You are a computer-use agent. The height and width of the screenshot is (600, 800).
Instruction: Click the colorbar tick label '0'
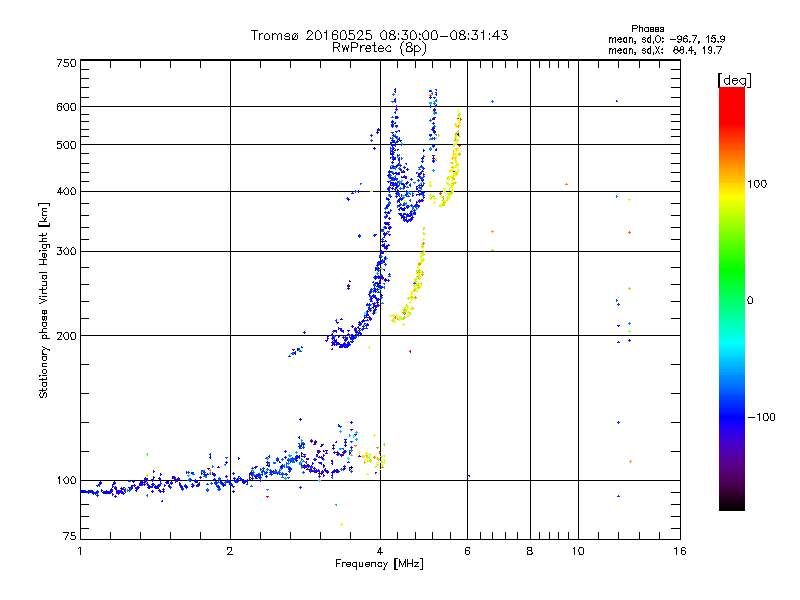(x=750, y=301)
